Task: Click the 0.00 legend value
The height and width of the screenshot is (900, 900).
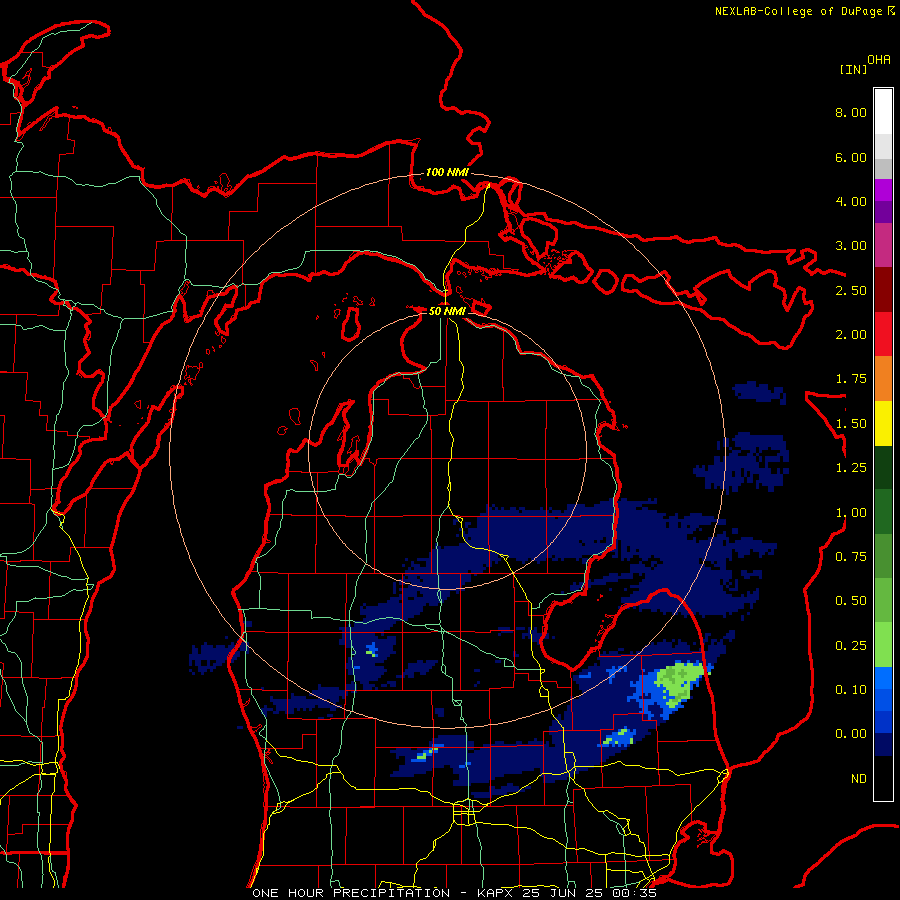Action: [x=851, y=734]
